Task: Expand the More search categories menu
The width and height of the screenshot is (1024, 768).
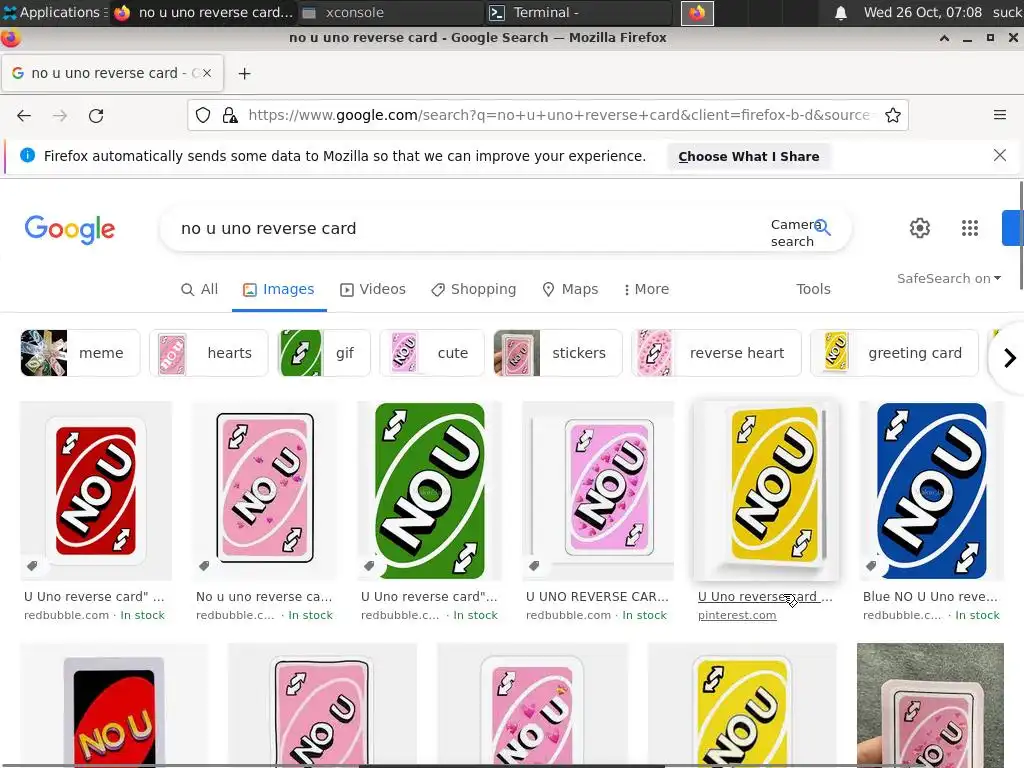Action: pyautogui.click(x=646, y=289)
